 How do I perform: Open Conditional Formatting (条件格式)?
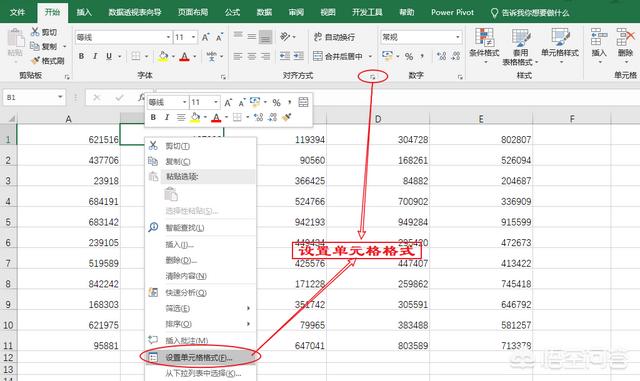click(x=484, y=46)
